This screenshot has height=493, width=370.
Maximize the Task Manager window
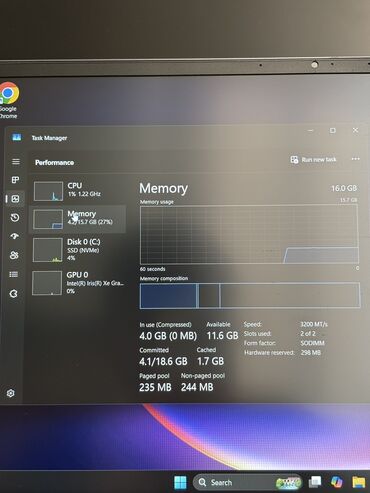(333, 130)
